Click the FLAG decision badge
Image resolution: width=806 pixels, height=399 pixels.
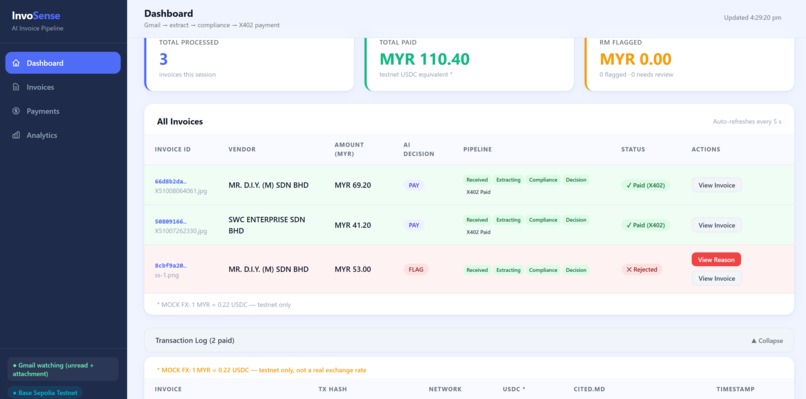coord(416,269)
